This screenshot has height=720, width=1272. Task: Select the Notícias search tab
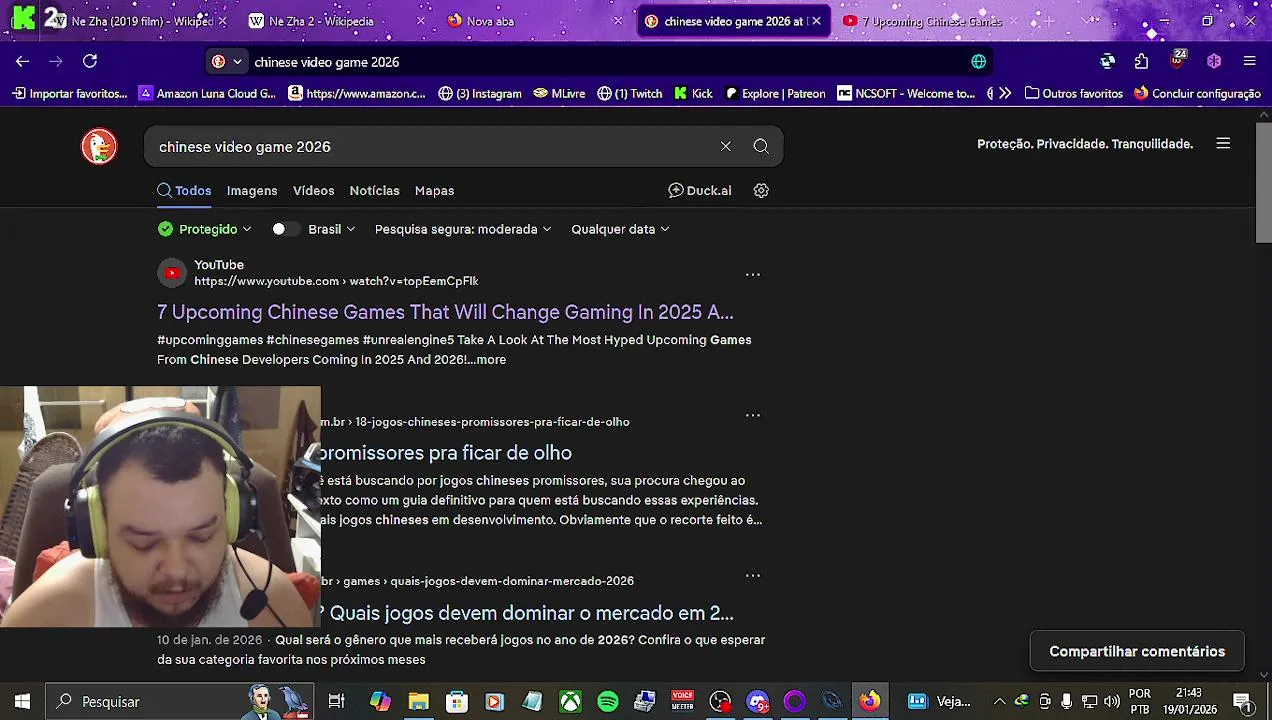coord(374,190)
